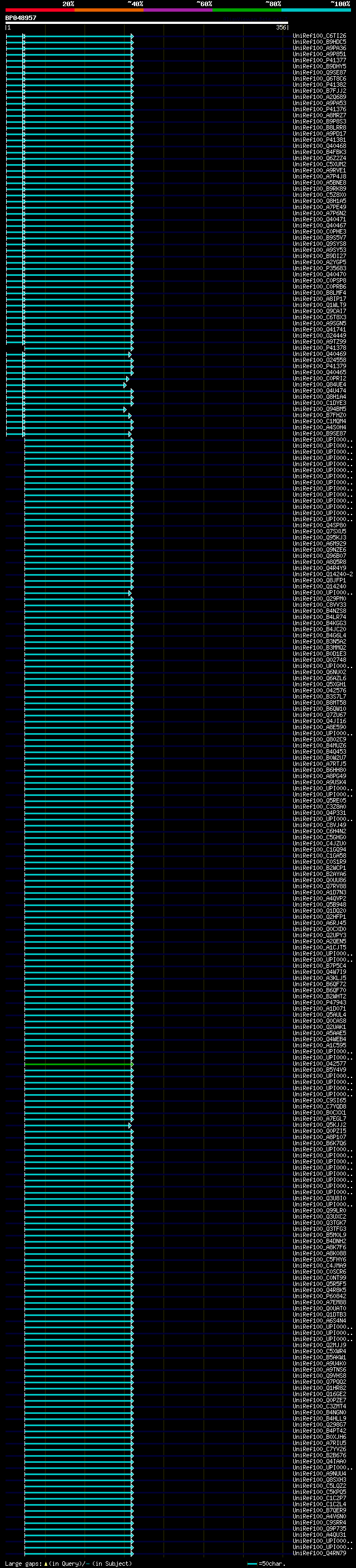Select hit UniRef100_B7QER9
Viewport: 356px width, 1568px height.
coord(319,1510)
